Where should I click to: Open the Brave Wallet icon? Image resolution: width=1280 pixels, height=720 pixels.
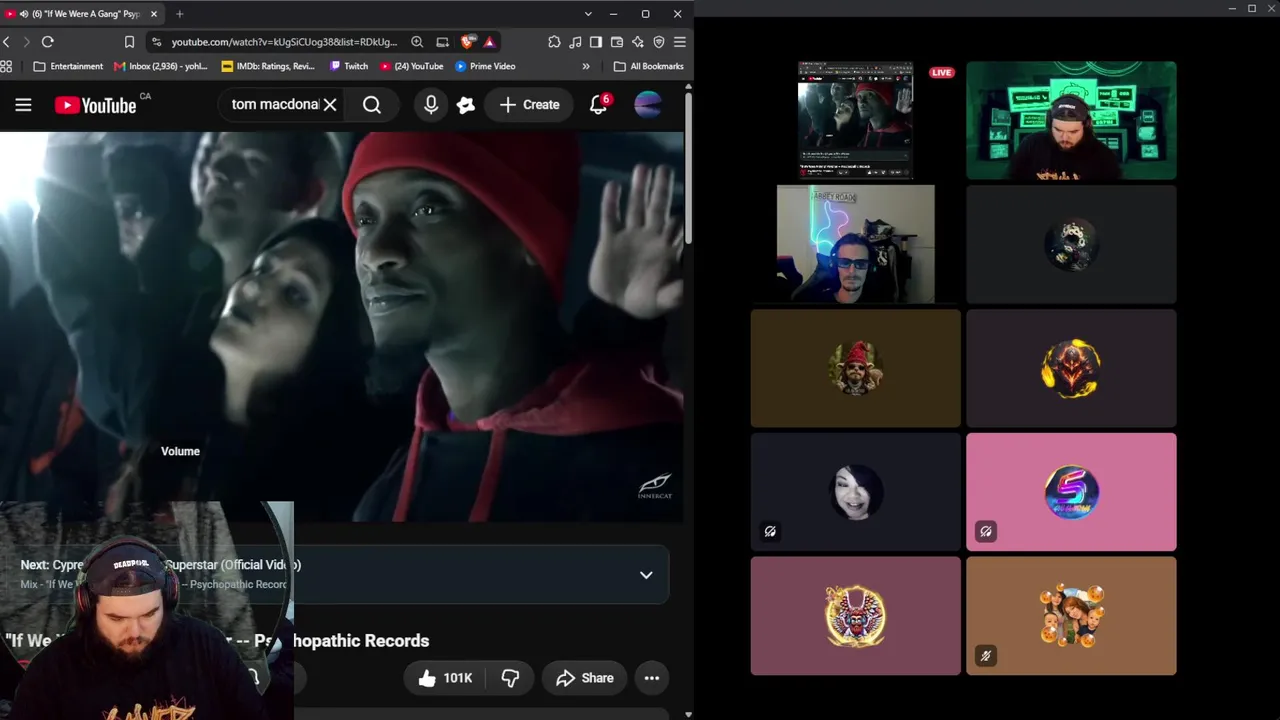click(x=617, y=42)
